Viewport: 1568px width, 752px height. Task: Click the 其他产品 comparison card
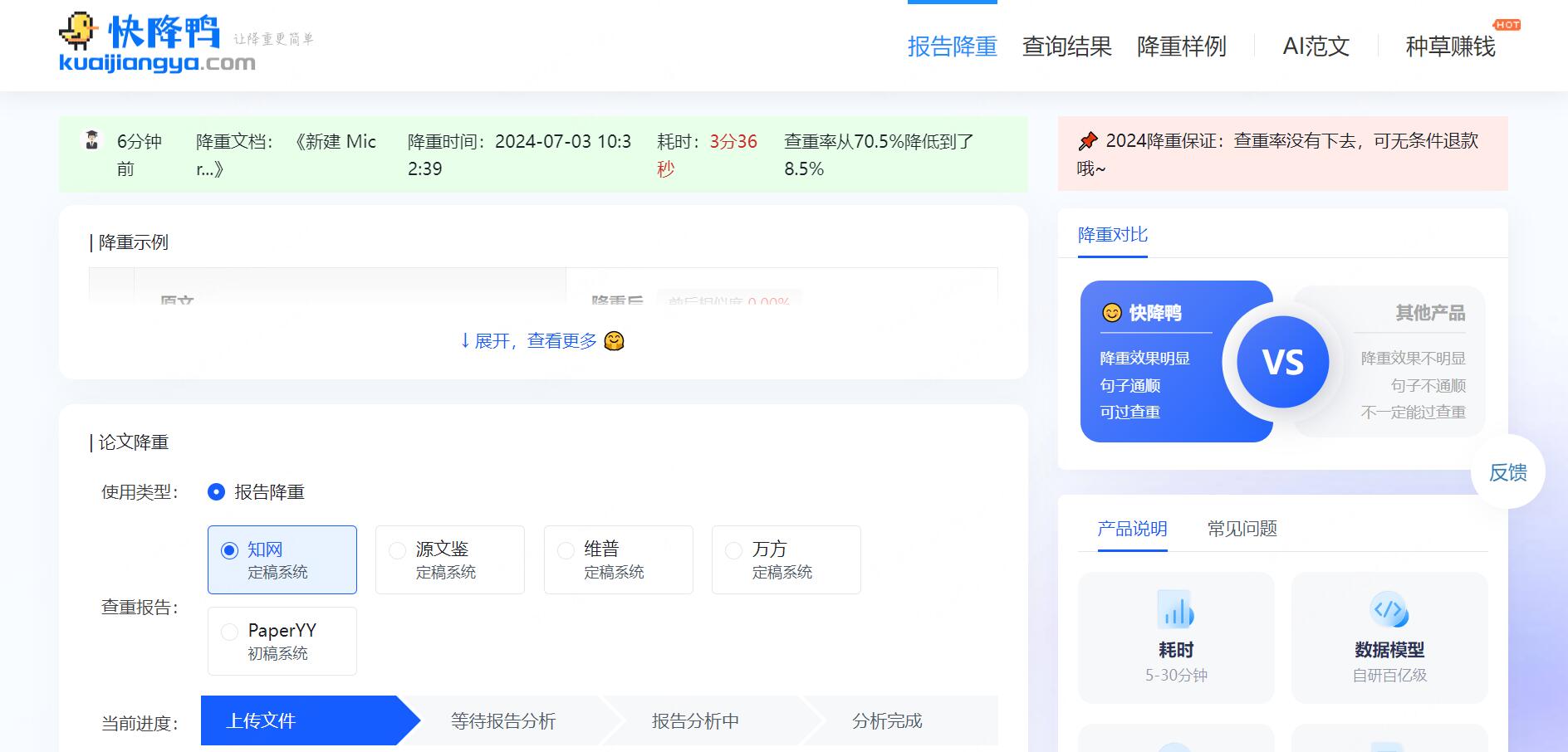(x=1389, y=361)
